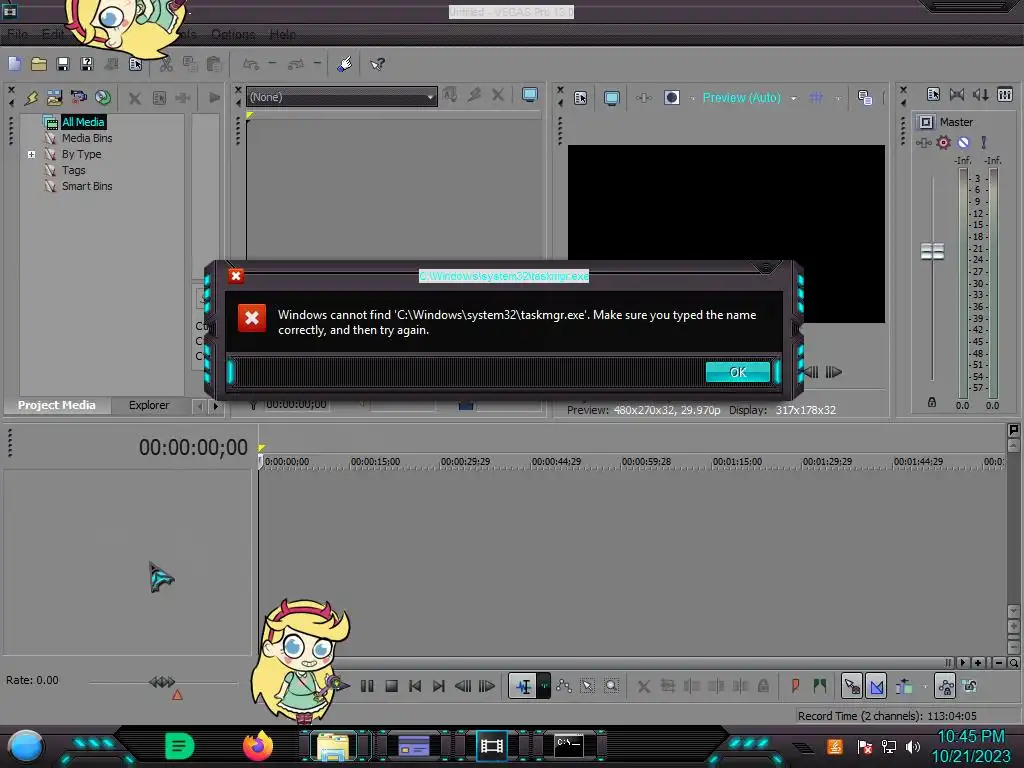Expand the By Type tree node

pyautogui.click(x=31, y=155)
